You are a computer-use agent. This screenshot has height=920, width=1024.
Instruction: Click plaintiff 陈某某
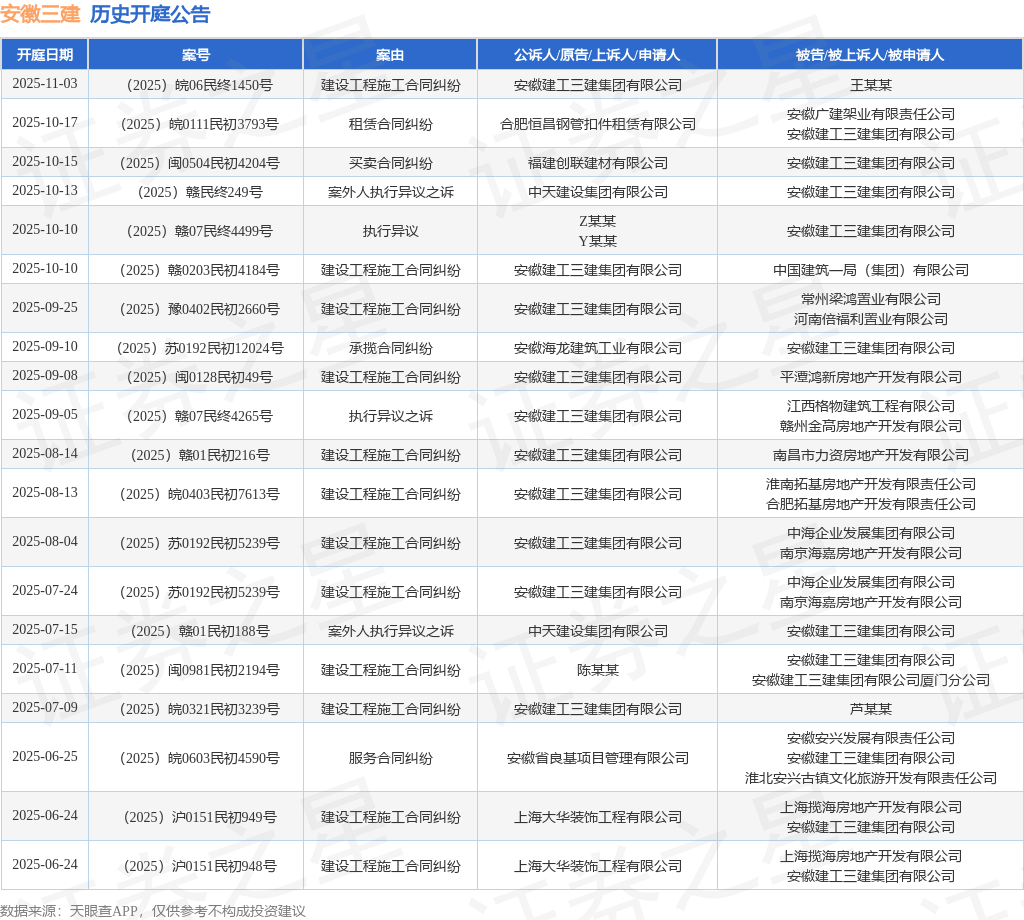tap(598, 671)
